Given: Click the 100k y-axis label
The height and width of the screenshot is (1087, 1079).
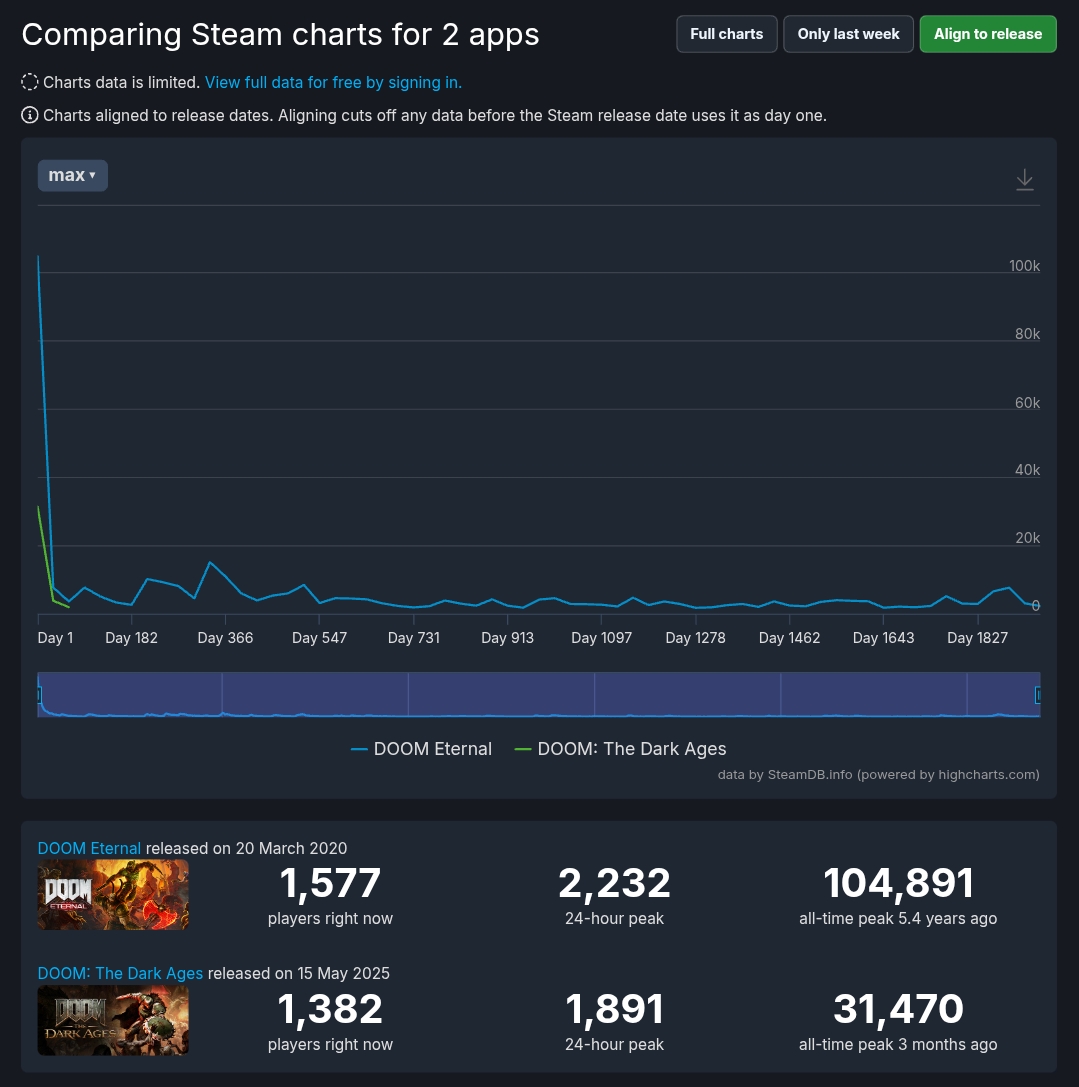Looking at the screenshot, I should click(1024, 266).
